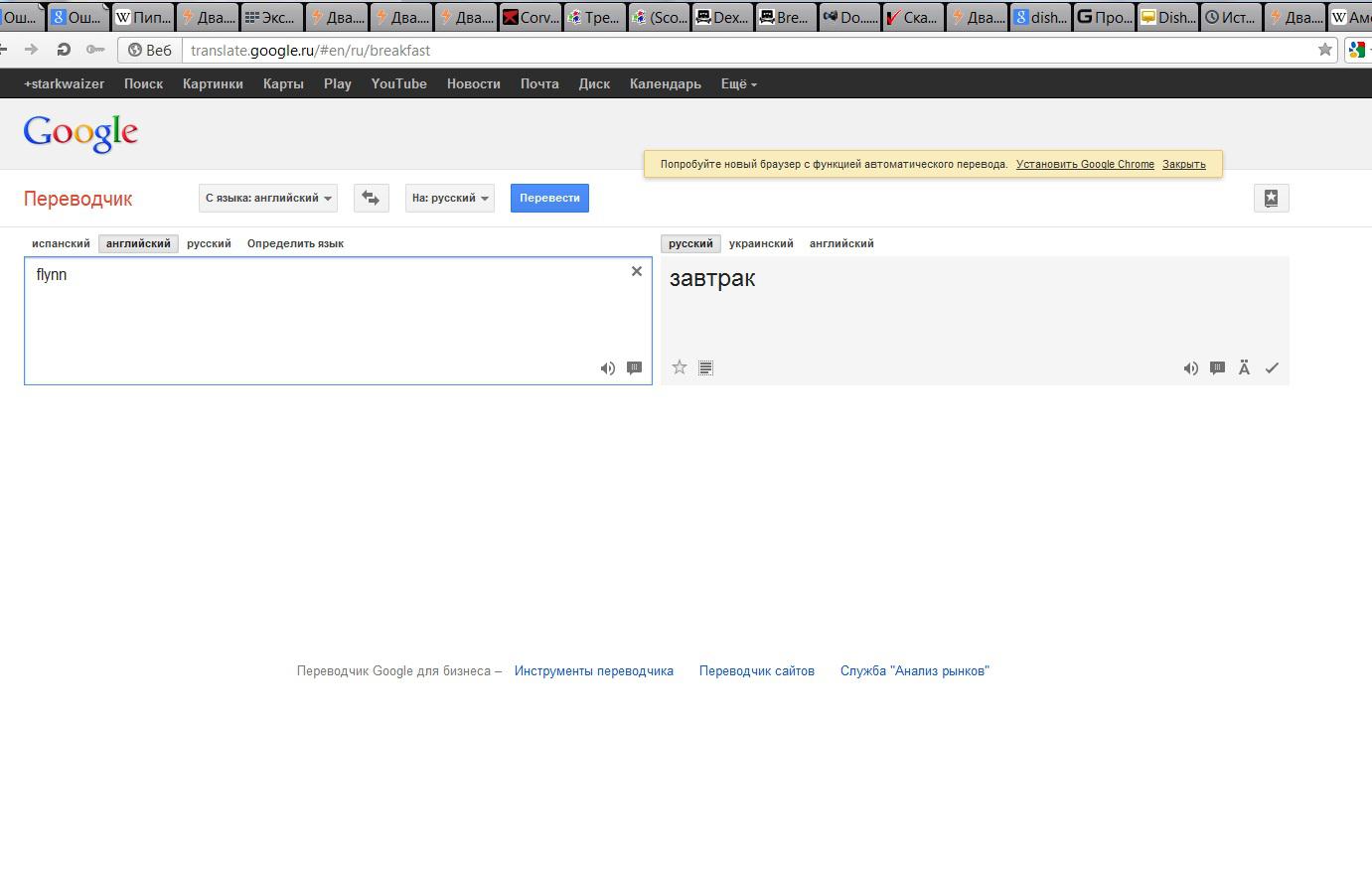1372x873 pixels.
Task: Choose 'Определить язык' option
Action: coord(295,243)
